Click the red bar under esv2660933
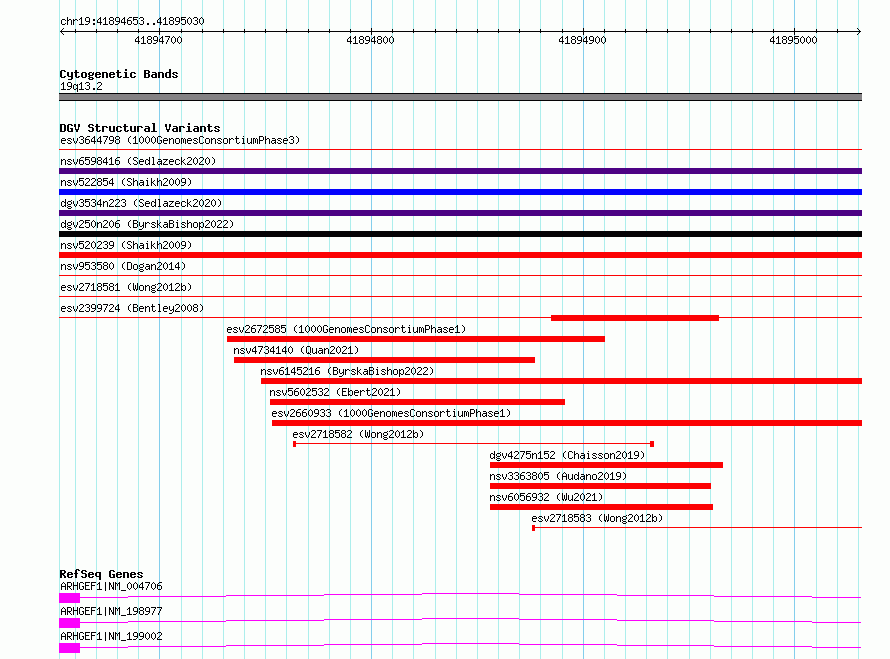This screenshot has width=890, height=659. 567,423
